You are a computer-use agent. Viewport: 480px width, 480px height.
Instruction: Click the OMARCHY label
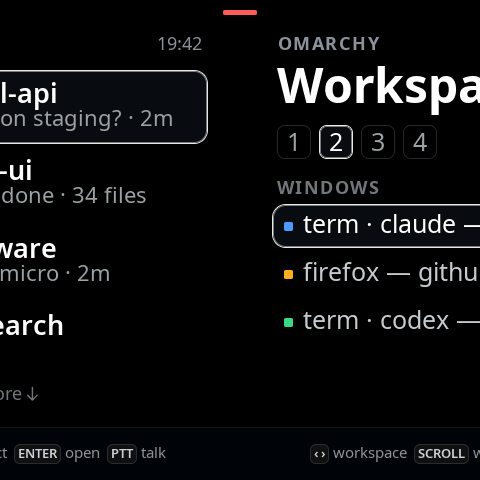329,44
